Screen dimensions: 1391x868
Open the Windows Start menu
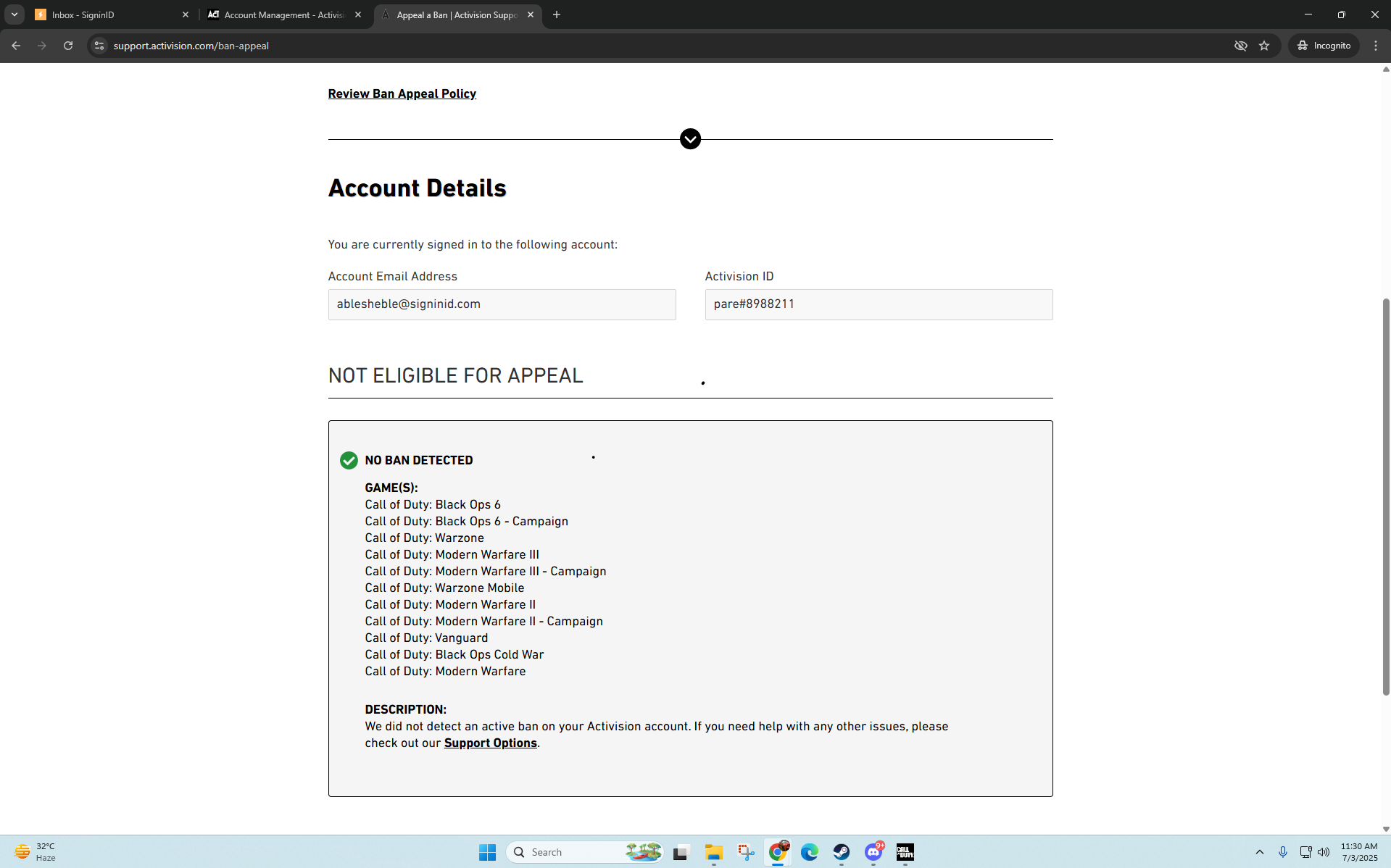[487, 852]
